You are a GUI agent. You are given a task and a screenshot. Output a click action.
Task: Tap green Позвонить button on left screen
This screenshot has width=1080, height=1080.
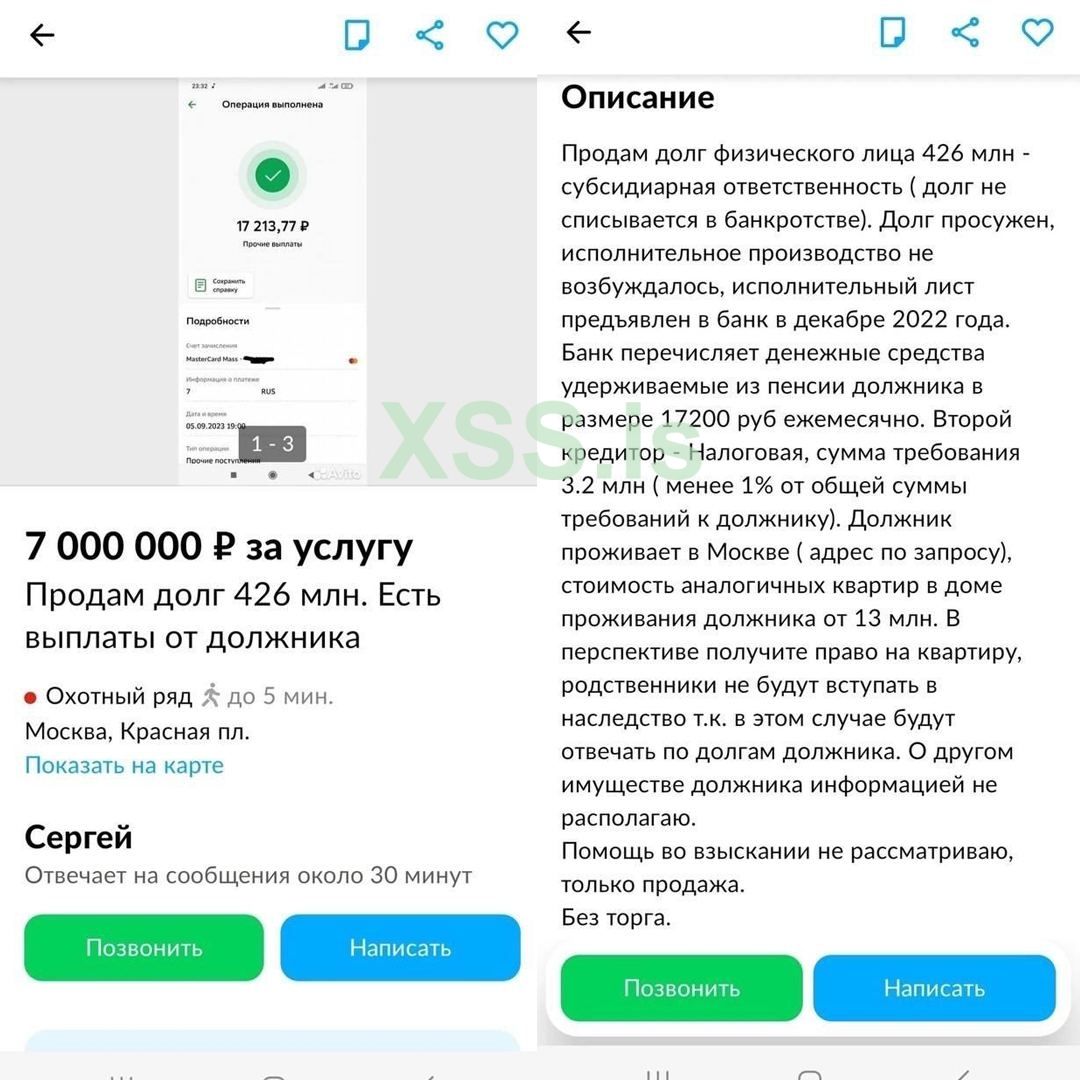pos(144,948)
